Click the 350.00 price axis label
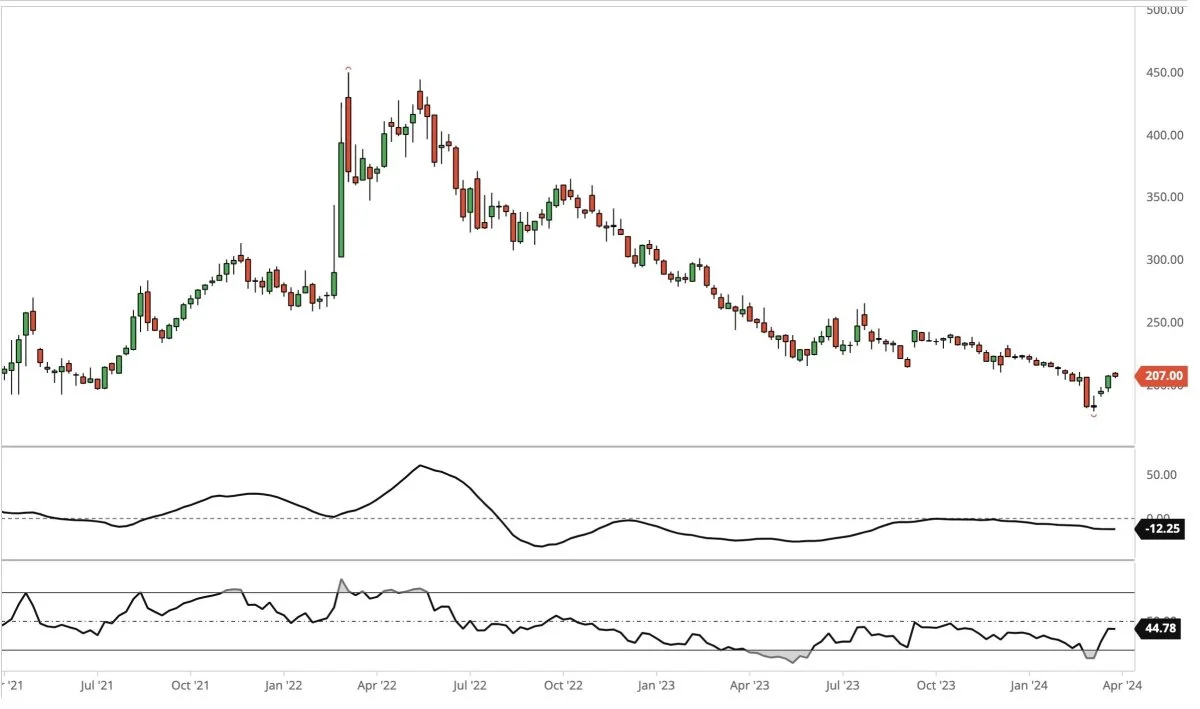The image size is (1200, 709). (x=1165, y=198)
